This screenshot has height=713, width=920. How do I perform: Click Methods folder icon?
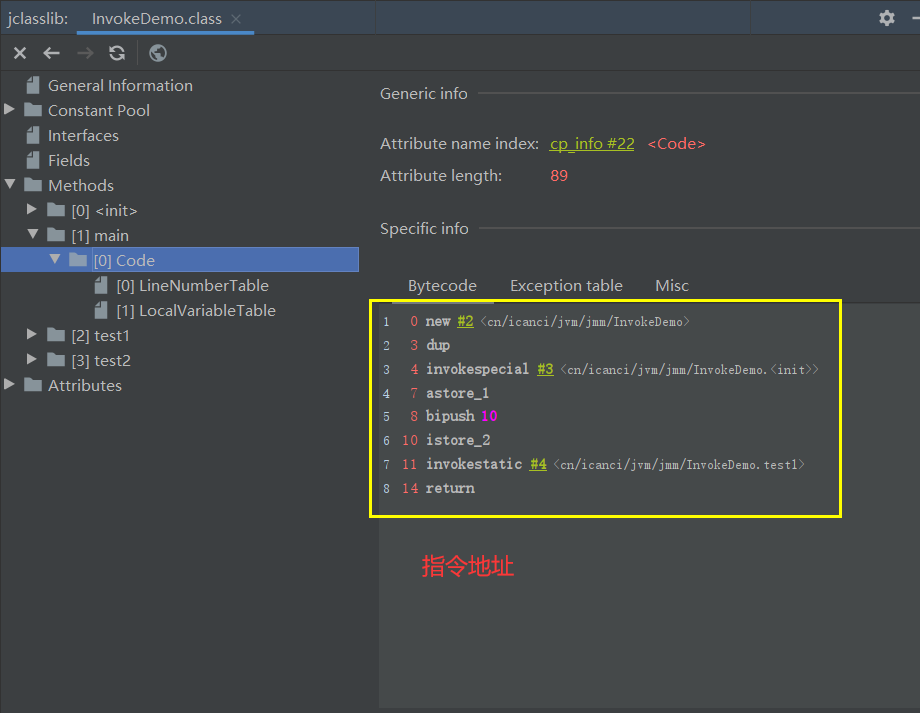tap(33, 185)
